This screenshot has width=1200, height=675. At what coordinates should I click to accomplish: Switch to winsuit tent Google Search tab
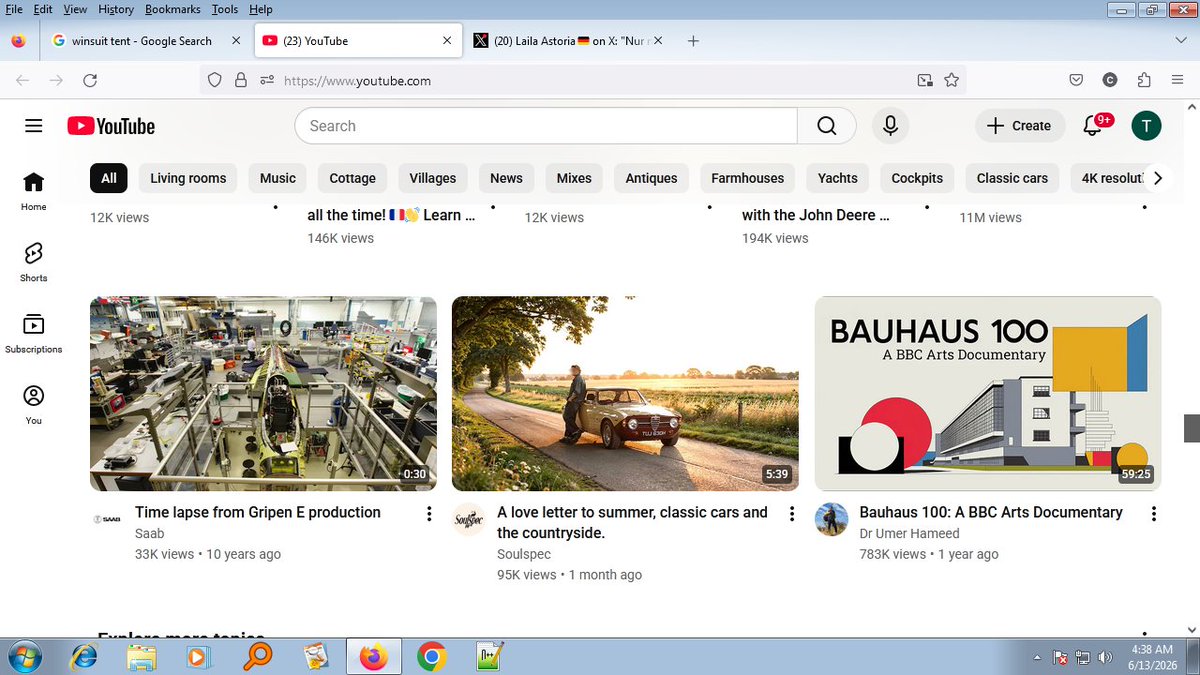pyautogui.click(x=146, y=41)
